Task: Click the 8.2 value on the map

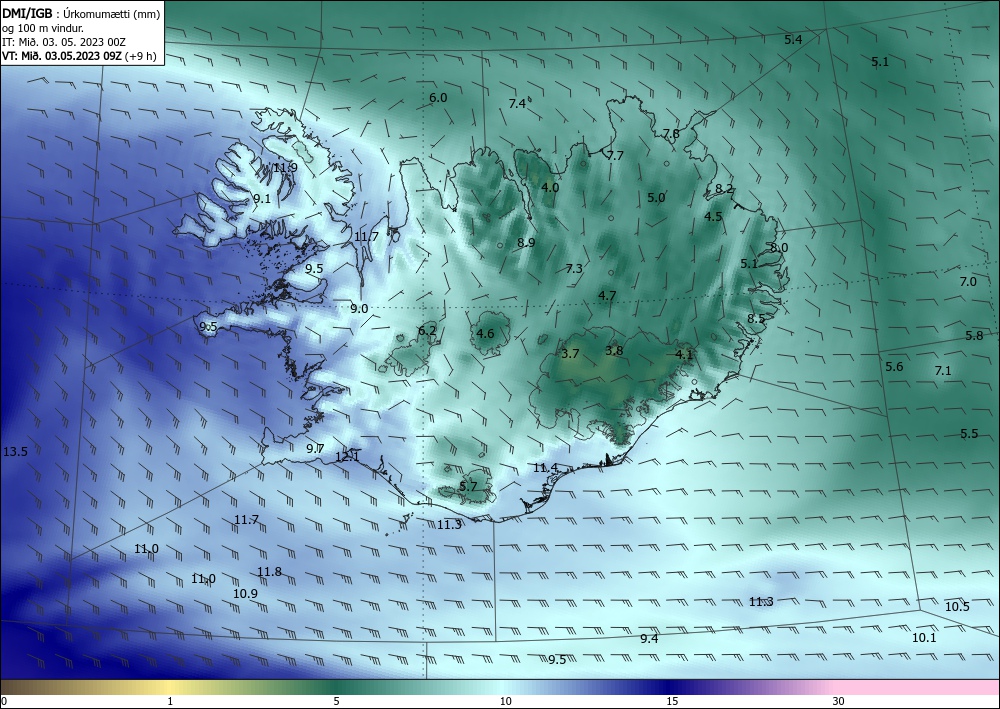Action: click(724, 189)
